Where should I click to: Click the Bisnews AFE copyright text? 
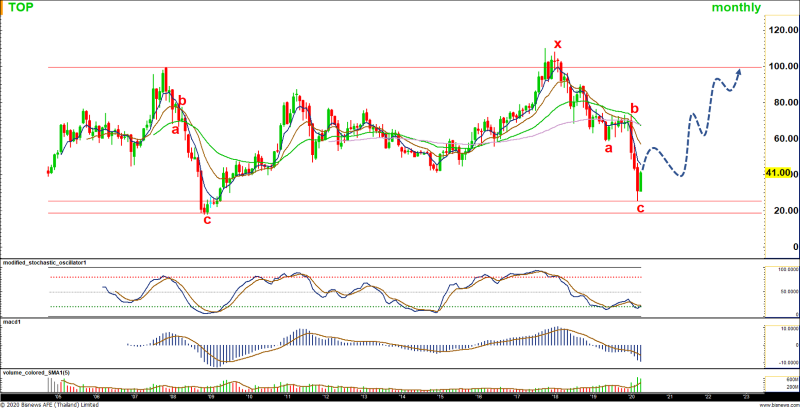(x=50, y=405)
